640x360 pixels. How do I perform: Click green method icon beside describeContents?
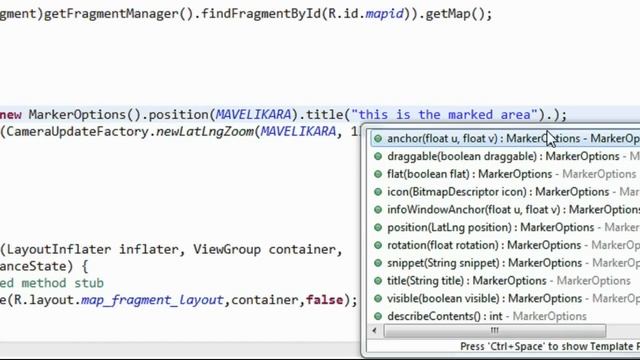[x=378, y=316]
